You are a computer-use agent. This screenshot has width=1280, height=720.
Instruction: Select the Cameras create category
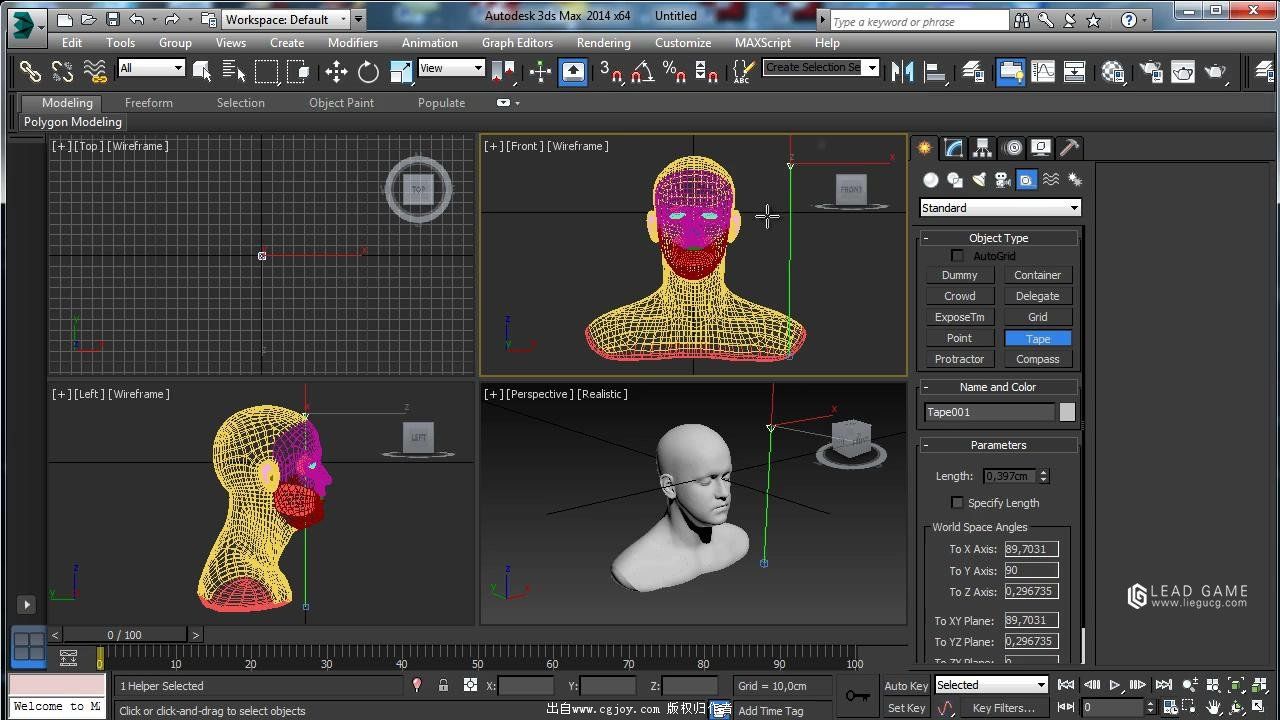(x=1002, y=180)
